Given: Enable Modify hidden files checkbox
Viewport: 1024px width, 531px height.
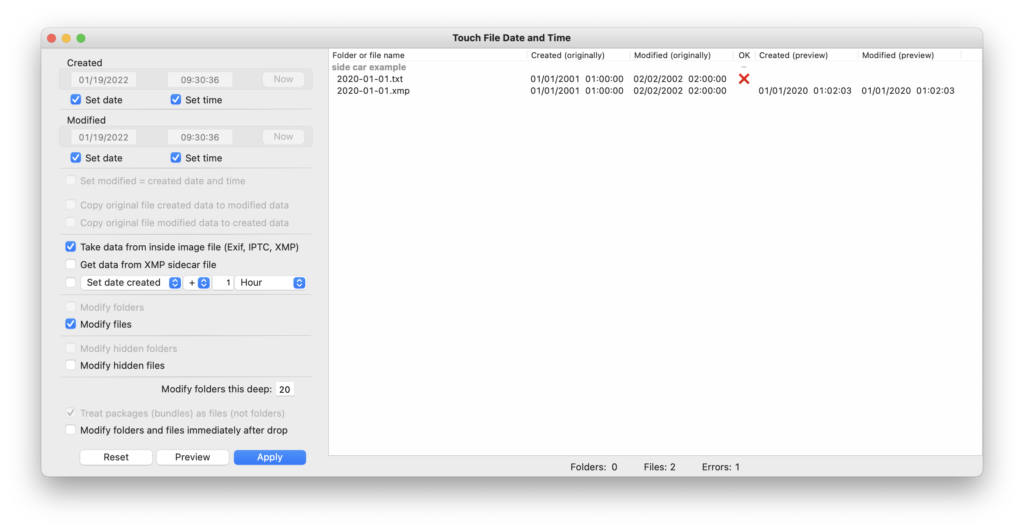Looking at the screenshot, I should (x=71, y=366).
